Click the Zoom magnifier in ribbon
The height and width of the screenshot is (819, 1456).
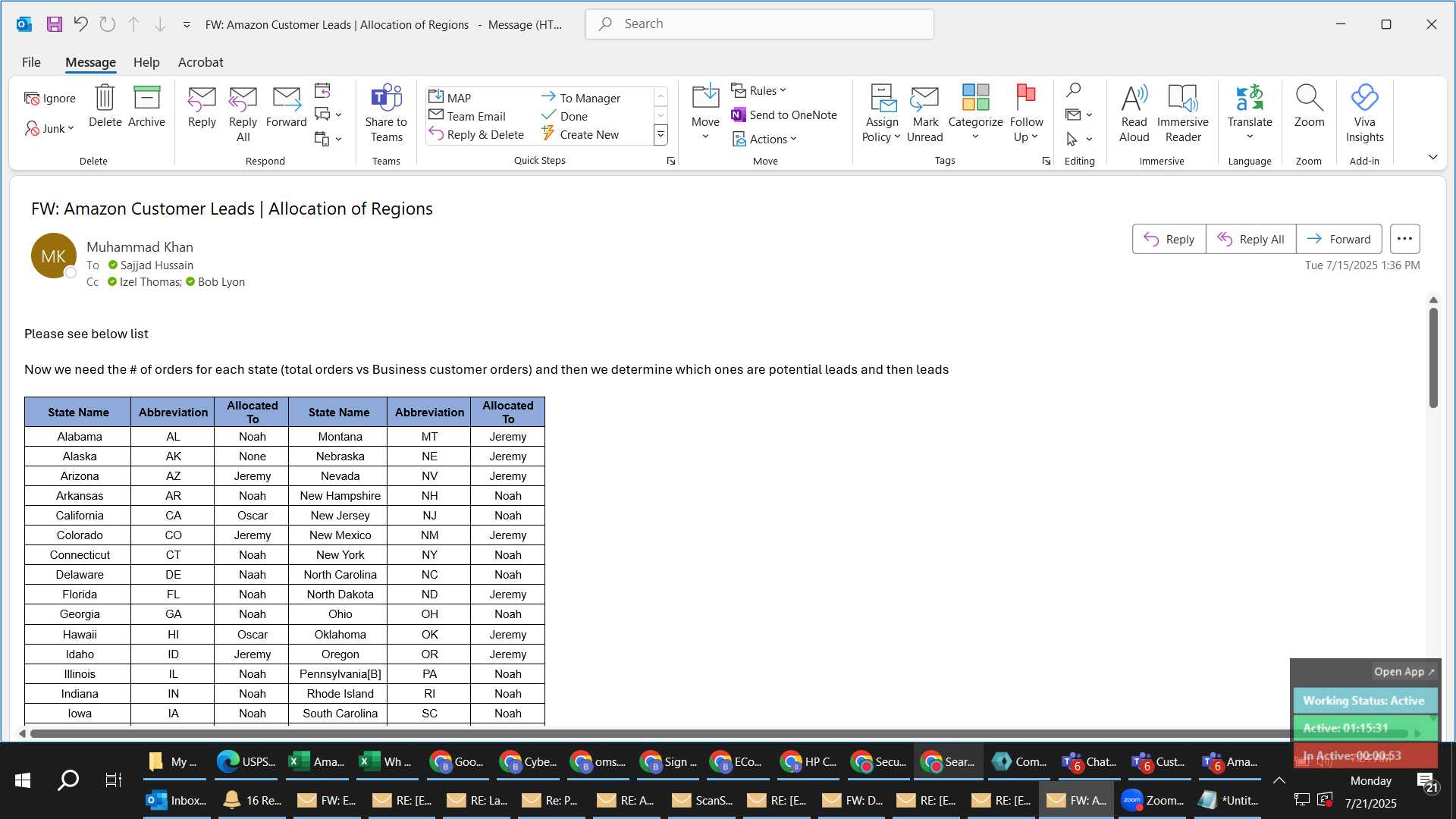click(x=1309, y=106)
